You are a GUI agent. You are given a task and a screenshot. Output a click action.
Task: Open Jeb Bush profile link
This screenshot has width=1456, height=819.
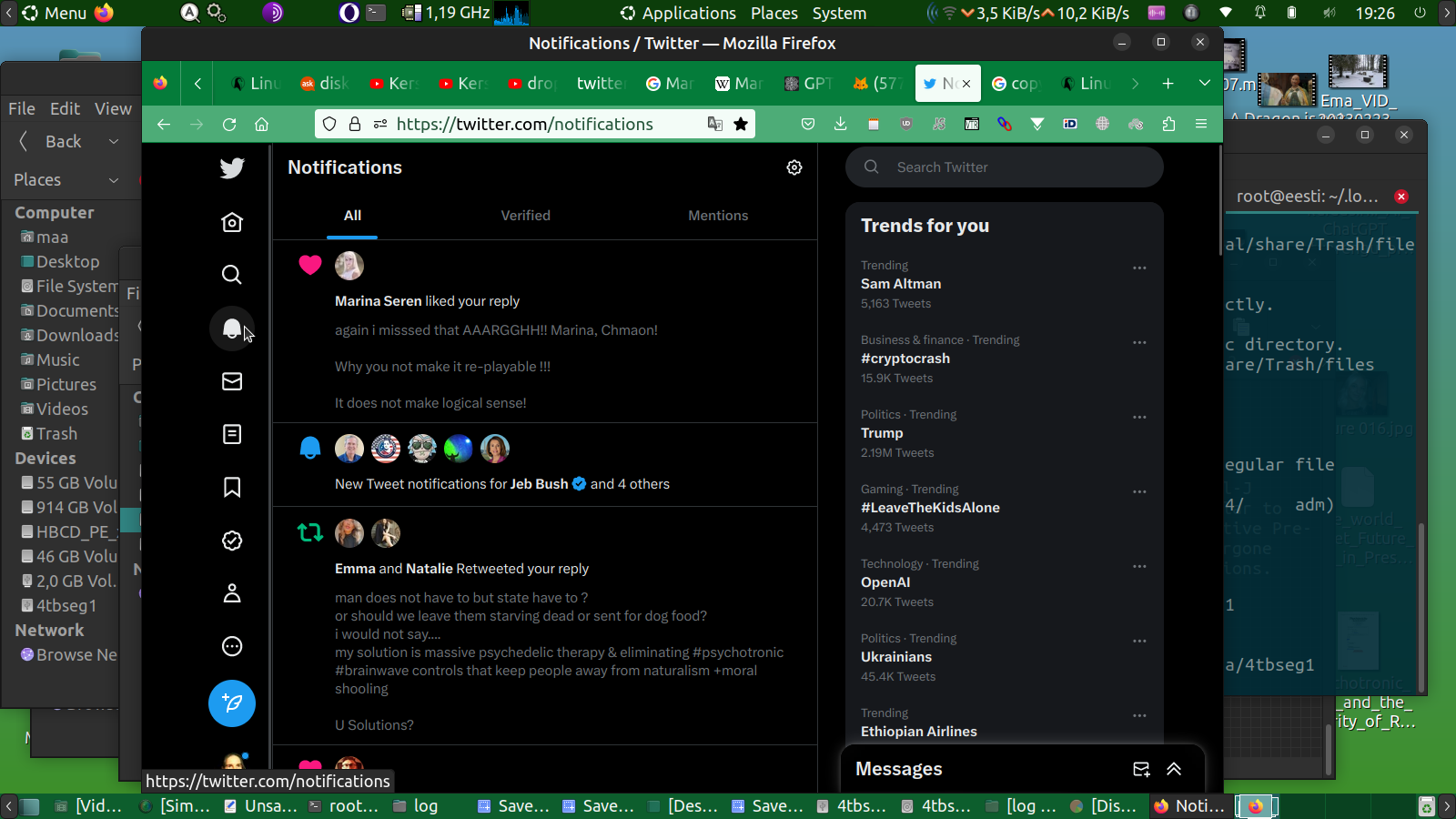pyautogui.click(x=539, y=484)
